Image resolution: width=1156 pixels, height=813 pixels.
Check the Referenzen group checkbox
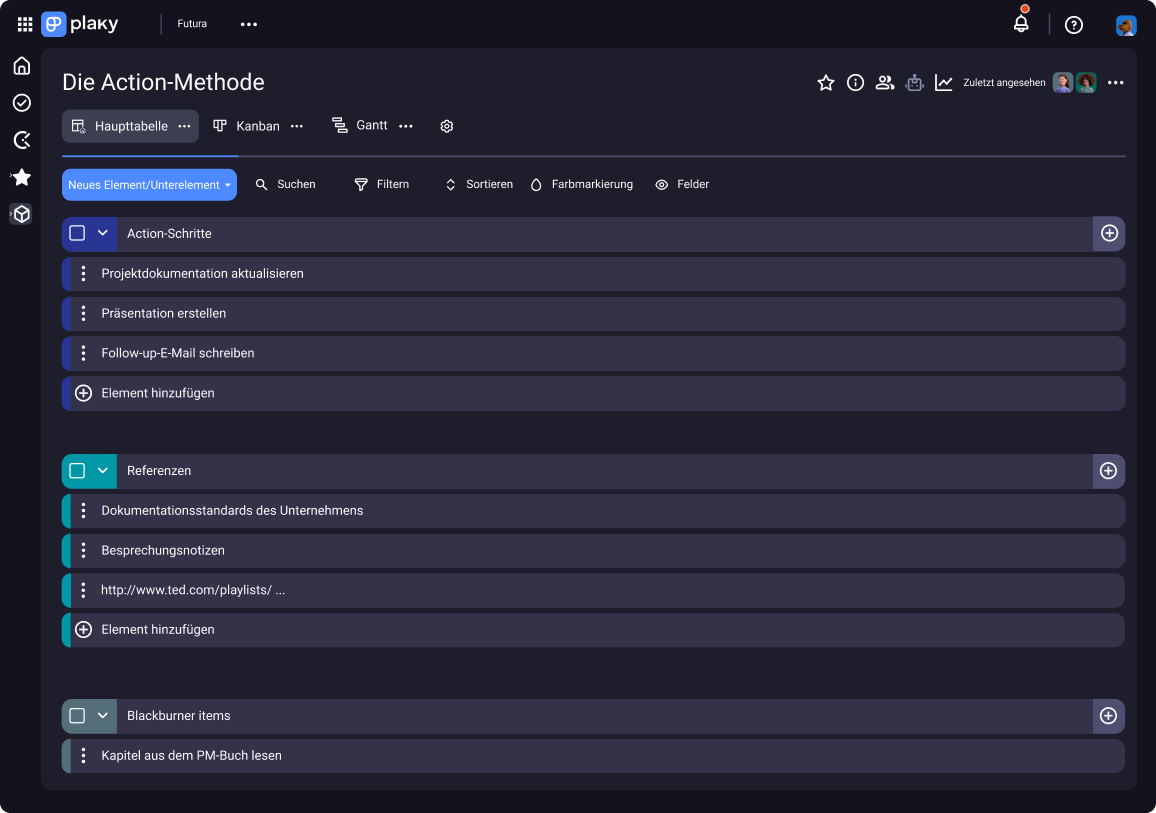pos(77,470)
